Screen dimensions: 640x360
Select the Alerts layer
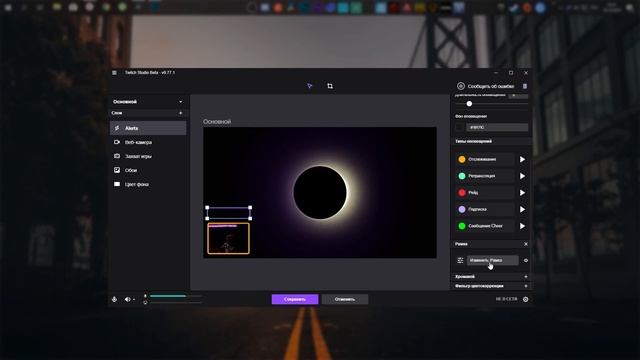click(x=148, y=128)
